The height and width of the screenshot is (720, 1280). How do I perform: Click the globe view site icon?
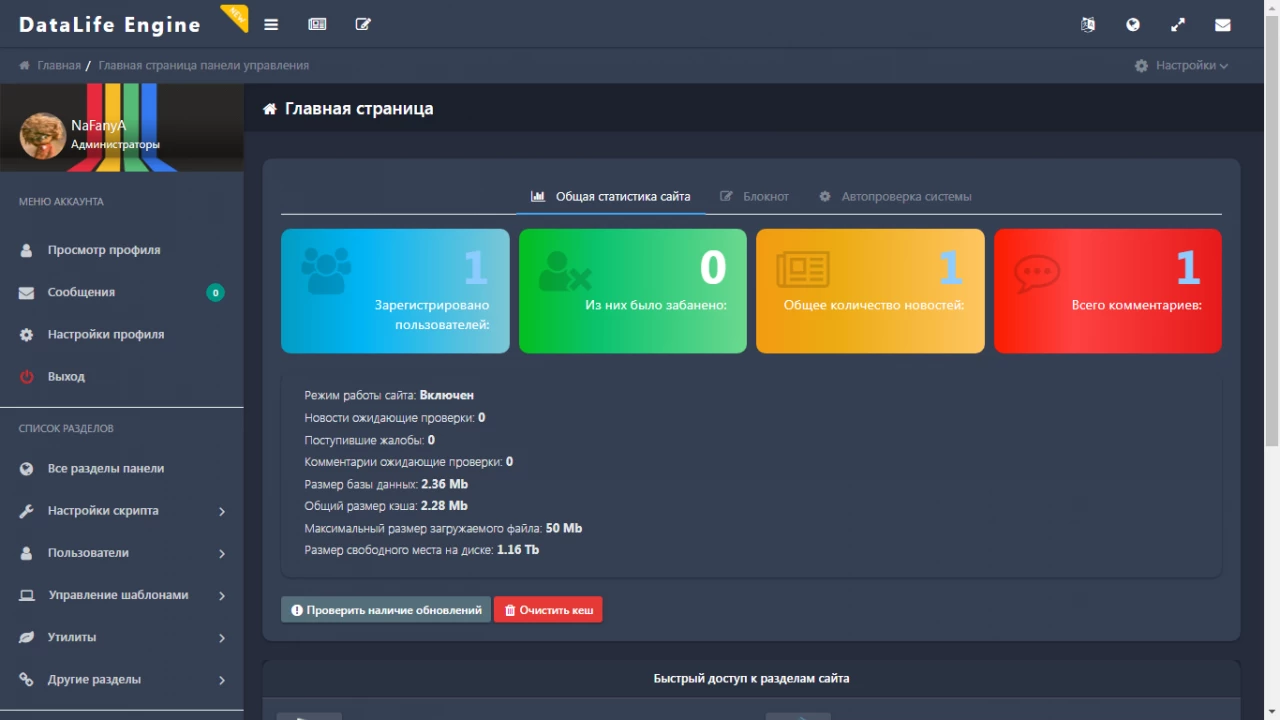(1133, 25)
